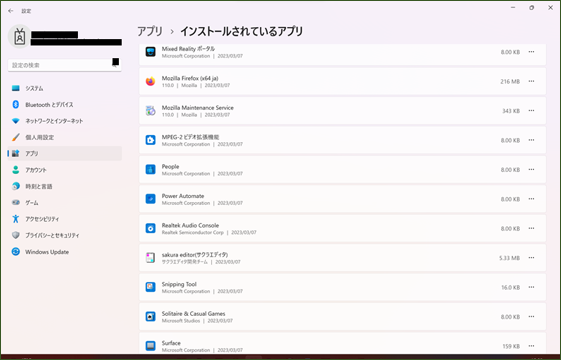Click the Power Automate app icon
The image size is (561, 360).
tap(151, 199)
